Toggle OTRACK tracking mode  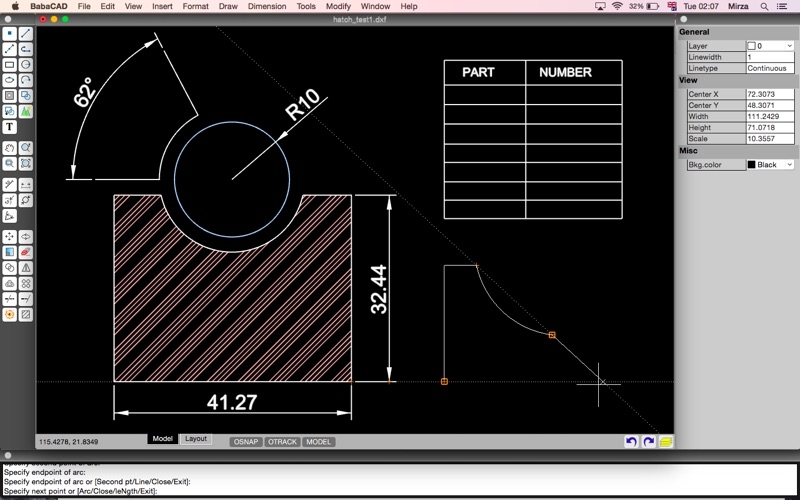click(x=283, y=441)
